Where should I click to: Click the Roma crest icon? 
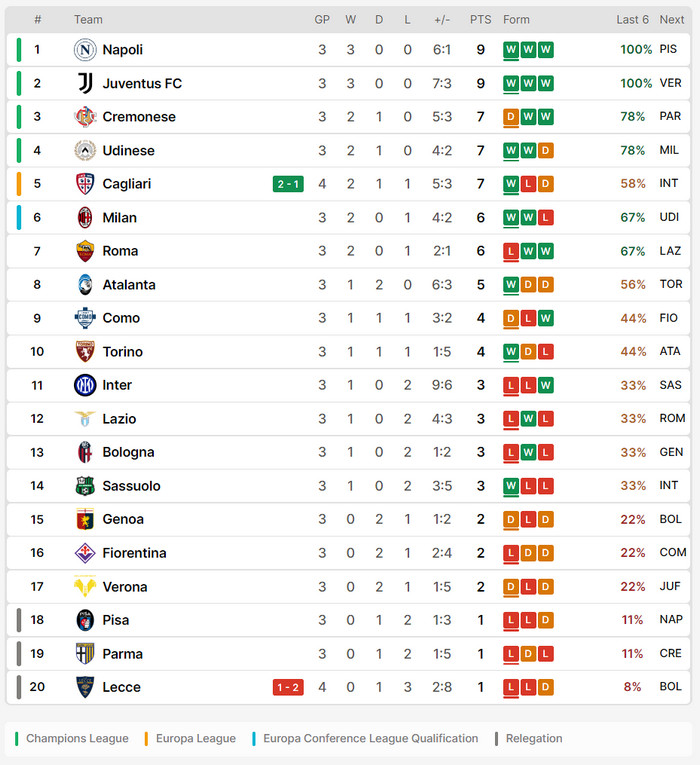(x=85, y=251)
